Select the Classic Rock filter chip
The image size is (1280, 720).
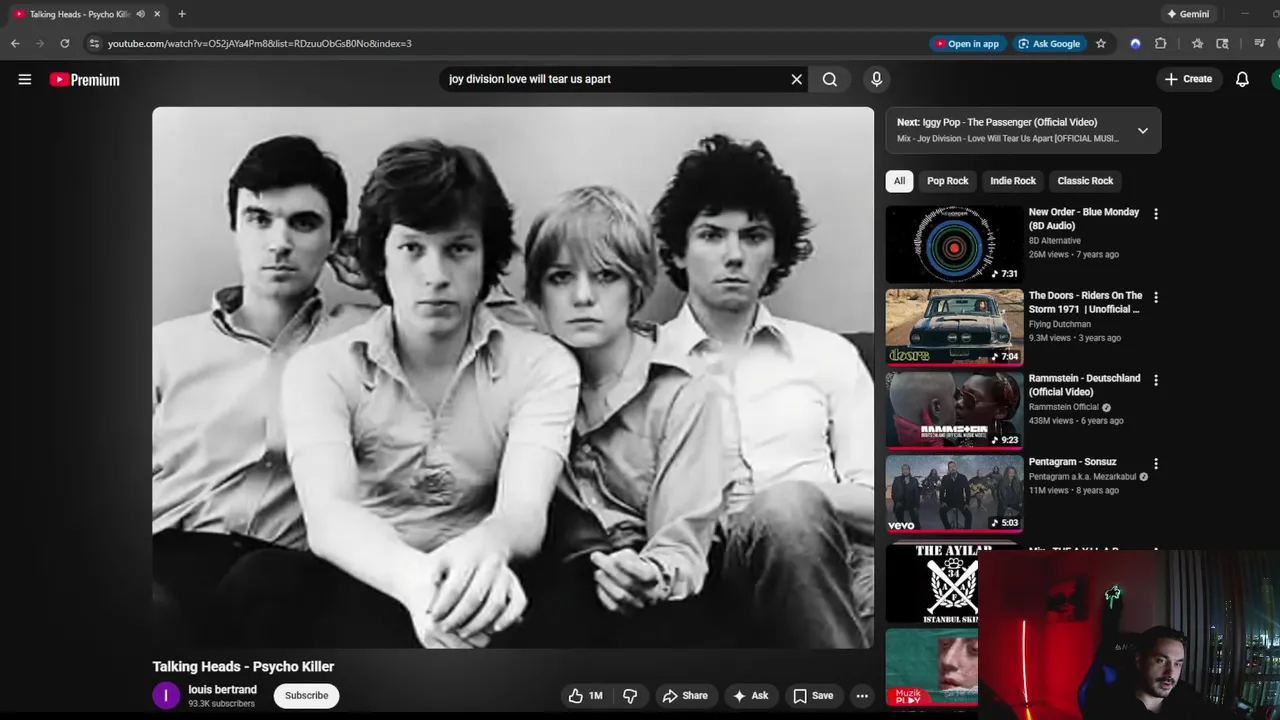1085,181
